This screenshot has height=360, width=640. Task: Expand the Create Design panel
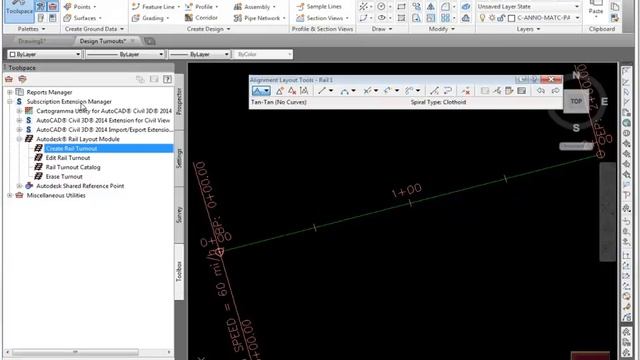point(208,29)
